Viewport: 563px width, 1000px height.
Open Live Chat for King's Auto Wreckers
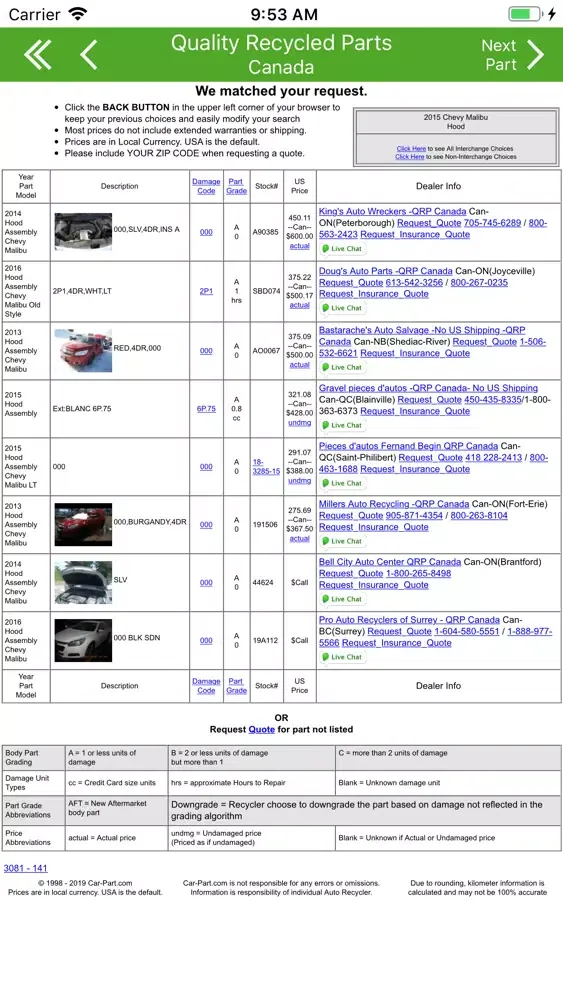pos(342,249)
